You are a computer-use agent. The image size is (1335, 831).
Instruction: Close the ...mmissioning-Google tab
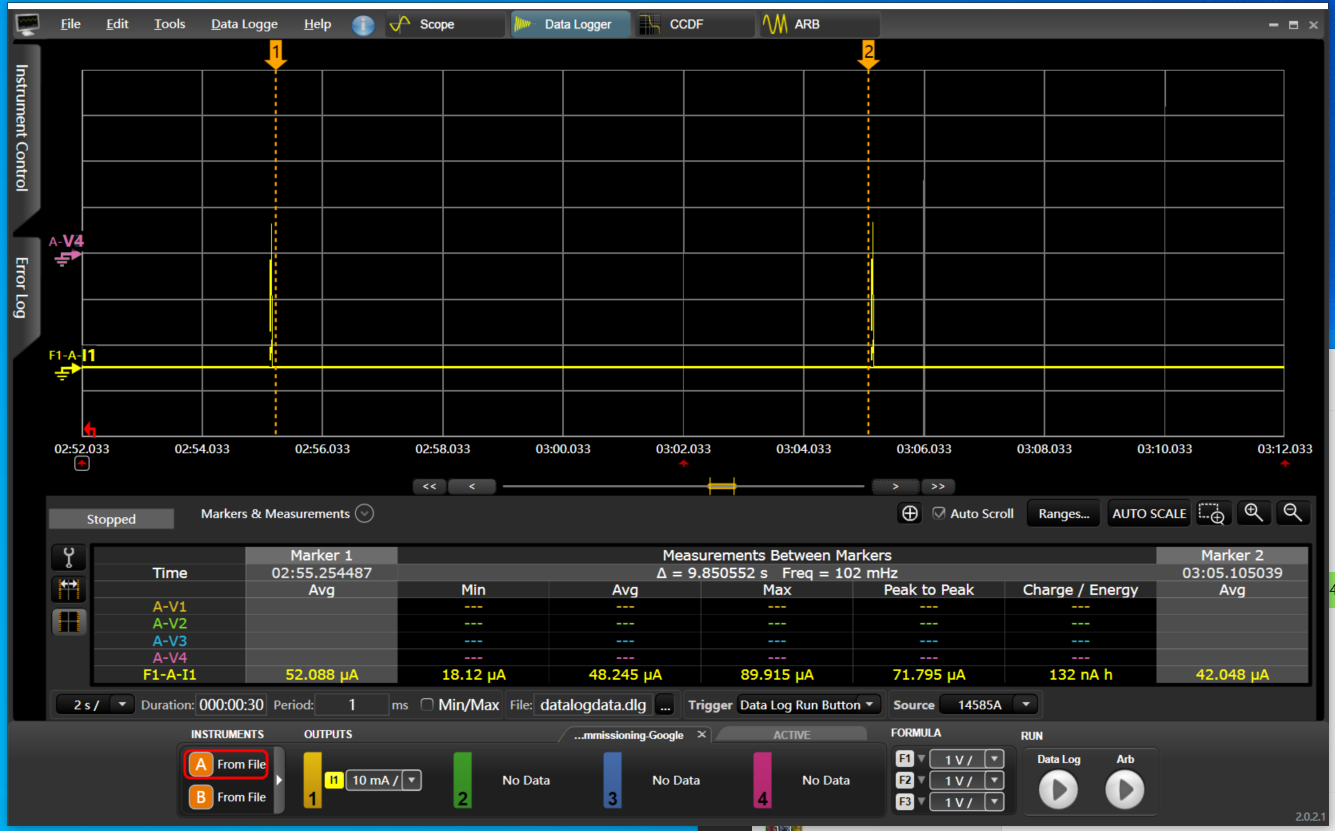pos(702,734)
